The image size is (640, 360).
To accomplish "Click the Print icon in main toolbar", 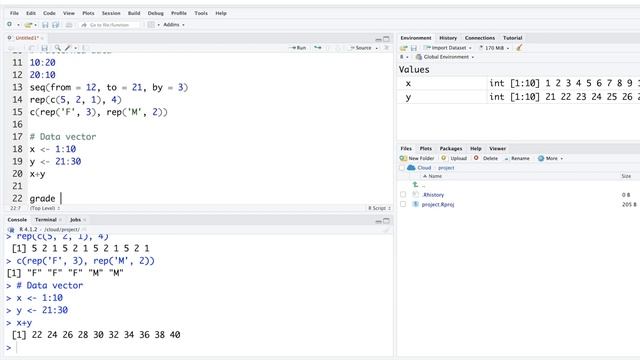I will (x=69, y=25).
